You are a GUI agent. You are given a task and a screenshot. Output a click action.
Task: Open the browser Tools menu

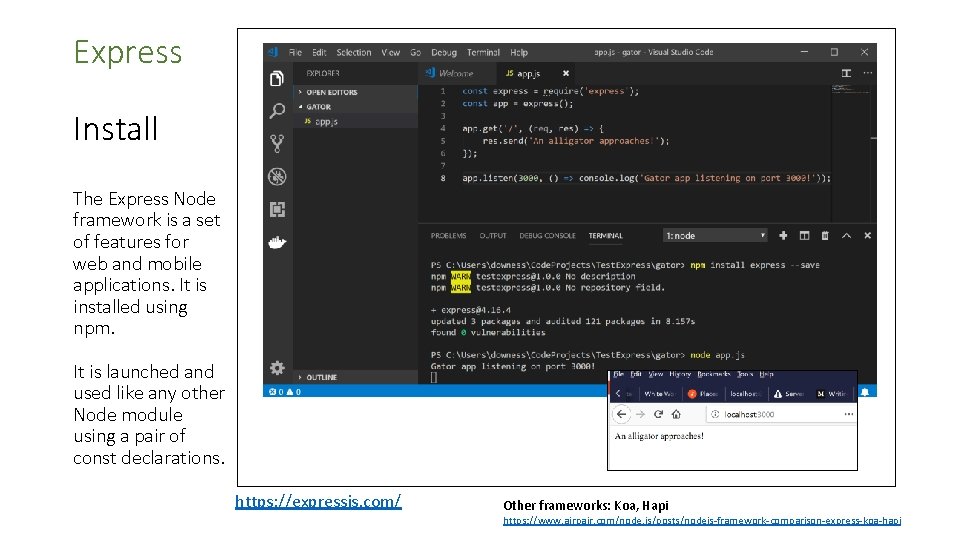(x=744, y=374)
